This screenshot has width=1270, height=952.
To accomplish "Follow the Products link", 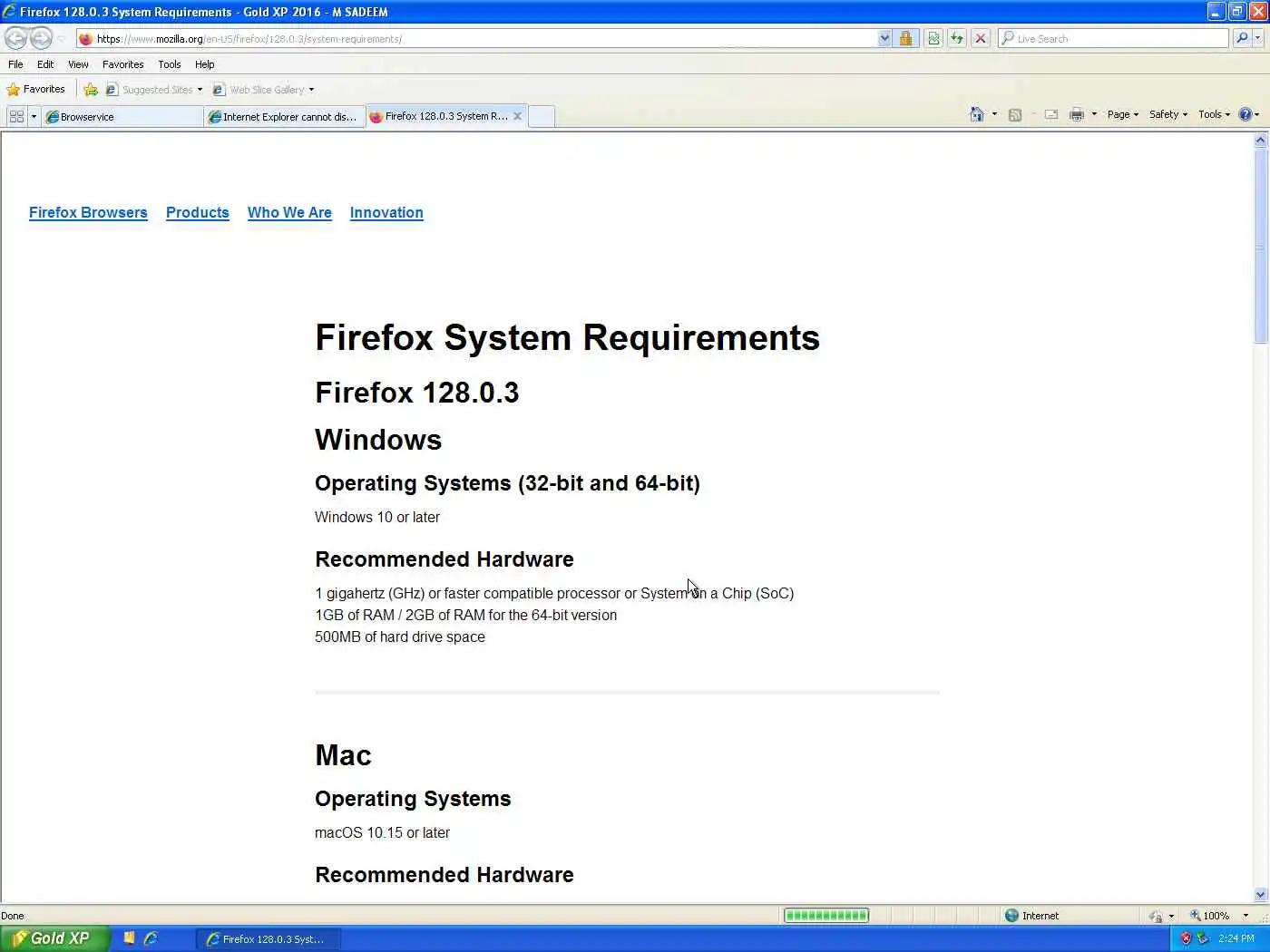I will coord(198,212).
